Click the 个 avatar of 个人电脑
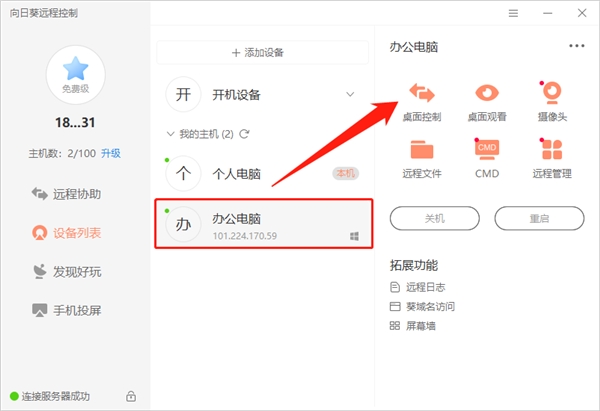The height and width of the screenshot is (411, 600). 183,173
